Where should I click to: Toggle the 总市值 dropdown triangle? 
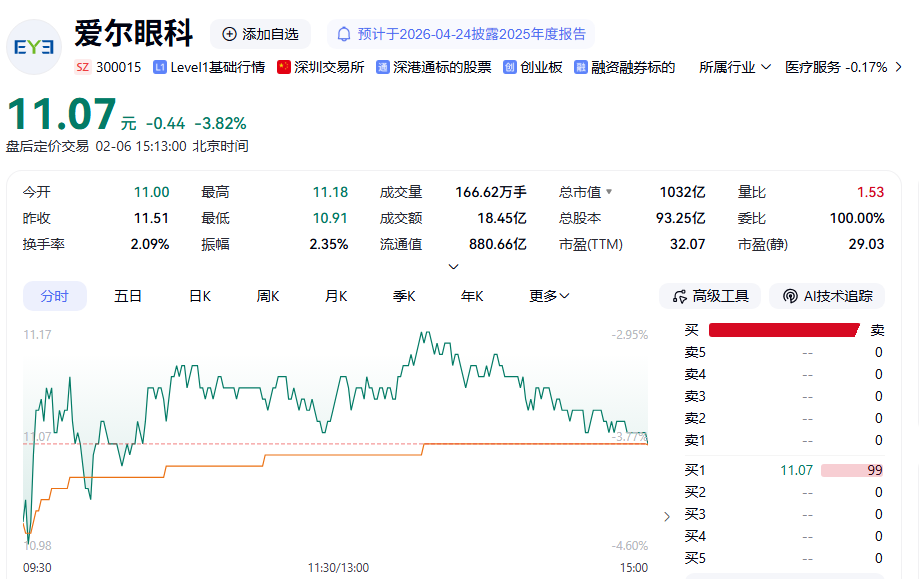pyautogui.click(x=608, y=192)
